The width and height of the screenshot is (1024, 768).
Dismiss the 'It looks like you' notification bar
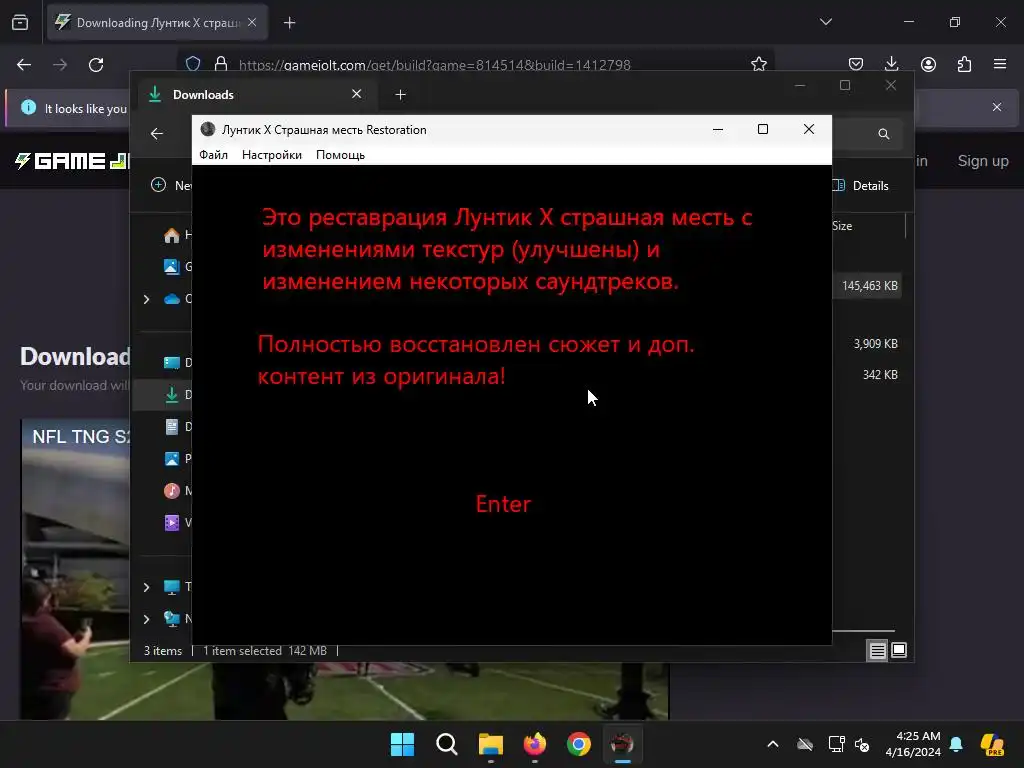pyautogui.click(x=997, y=107)
